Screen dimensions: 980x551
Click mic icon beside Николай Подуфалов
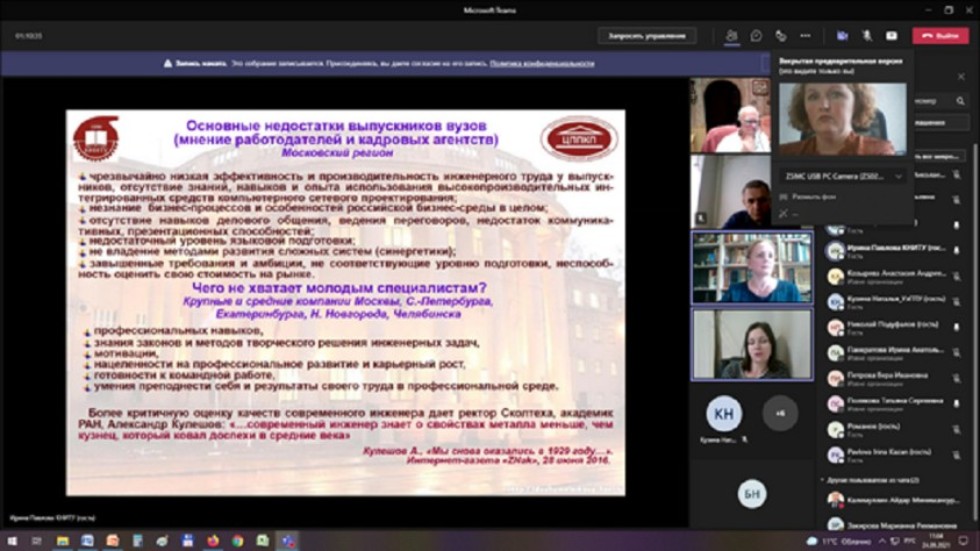(957, 327)
